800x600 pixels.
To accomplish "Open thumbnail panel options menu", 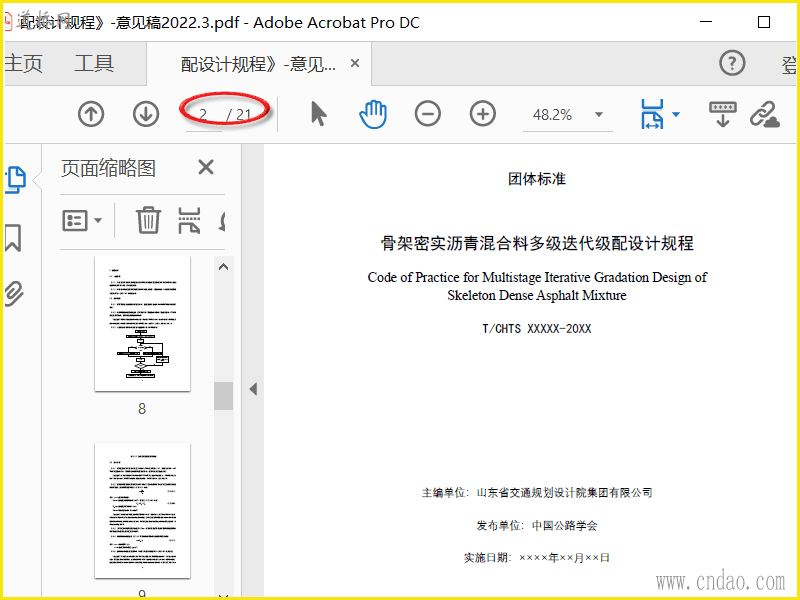I will coord(82,221).
